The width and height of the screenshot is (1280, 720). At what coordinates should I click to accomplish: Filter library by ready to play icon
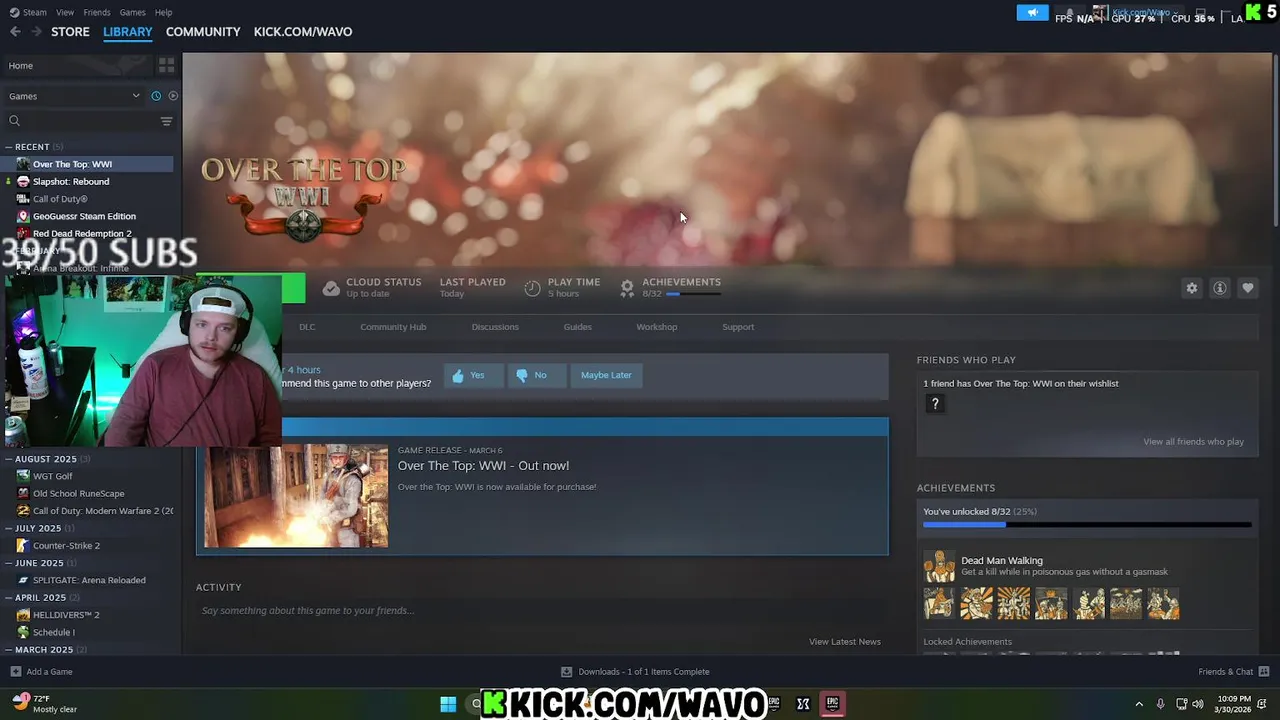[173, 96]
